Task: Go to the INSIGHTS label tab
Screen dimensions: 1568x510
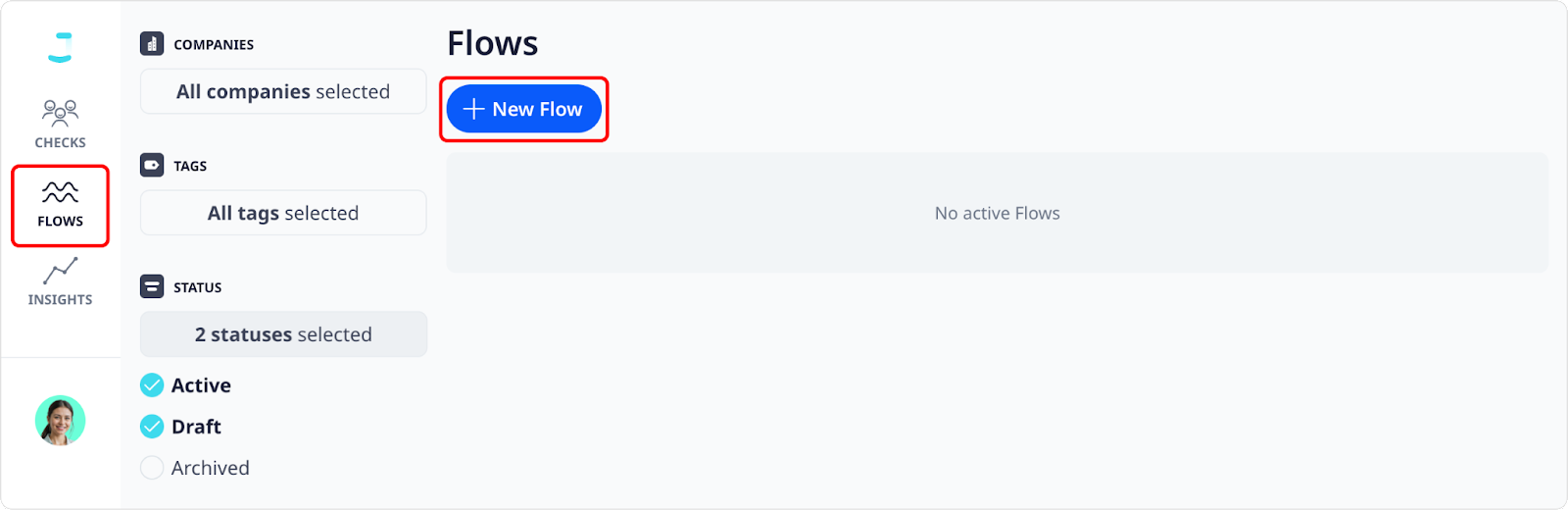Action: [60, 299]
